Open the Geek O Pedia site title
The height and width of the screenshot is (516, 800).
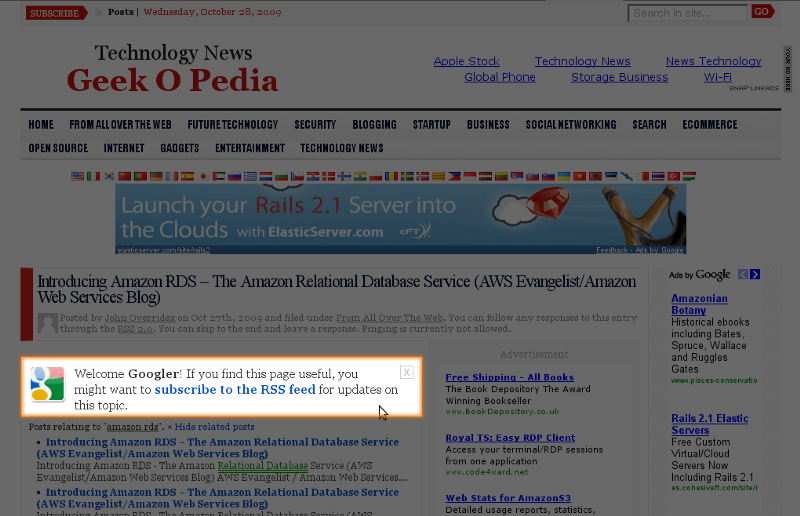172,79
